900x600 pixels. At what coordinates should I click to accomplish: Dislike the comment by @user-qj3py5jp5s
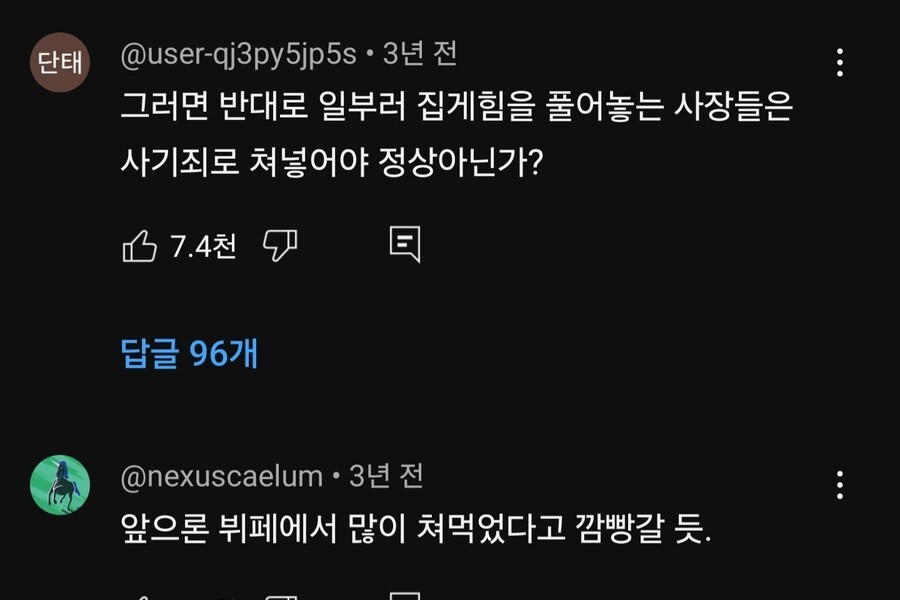click(280, 245)
